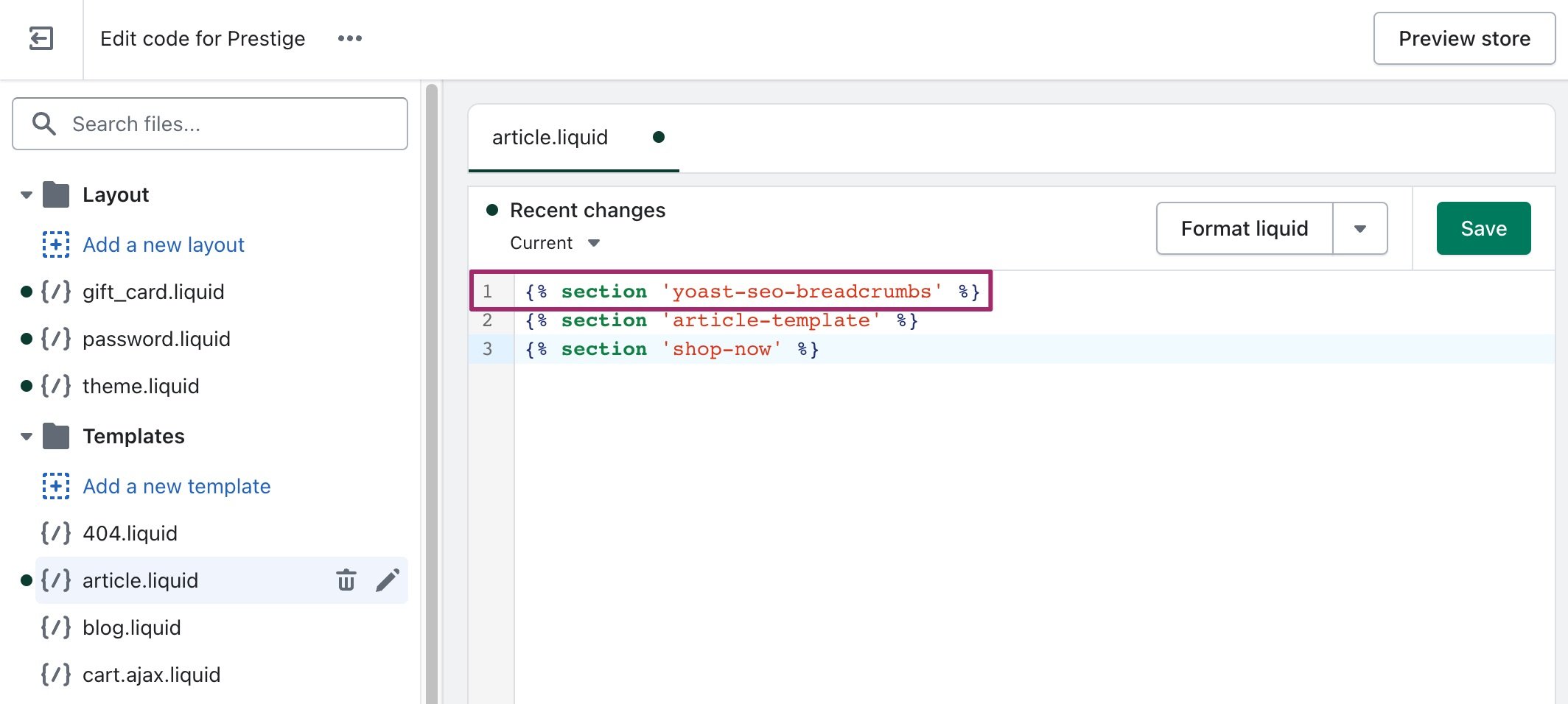Open cart.ajax.liquid template file
Image resolution: width=1568 pixels, height=704 pixels.
click(x=151, y=675)
